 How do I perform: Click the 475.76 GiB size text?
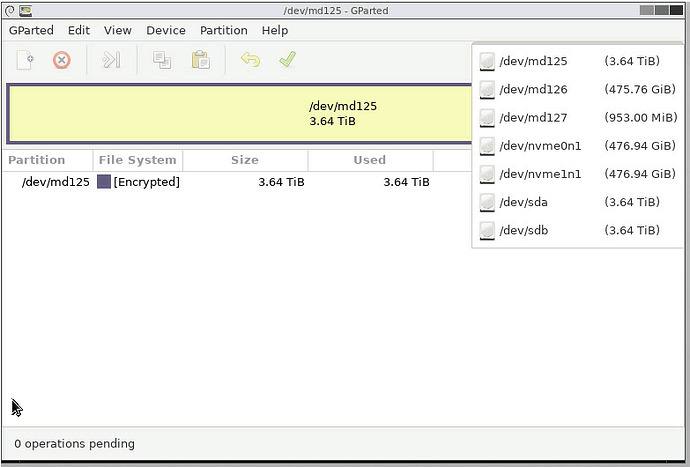pos(640,89)
